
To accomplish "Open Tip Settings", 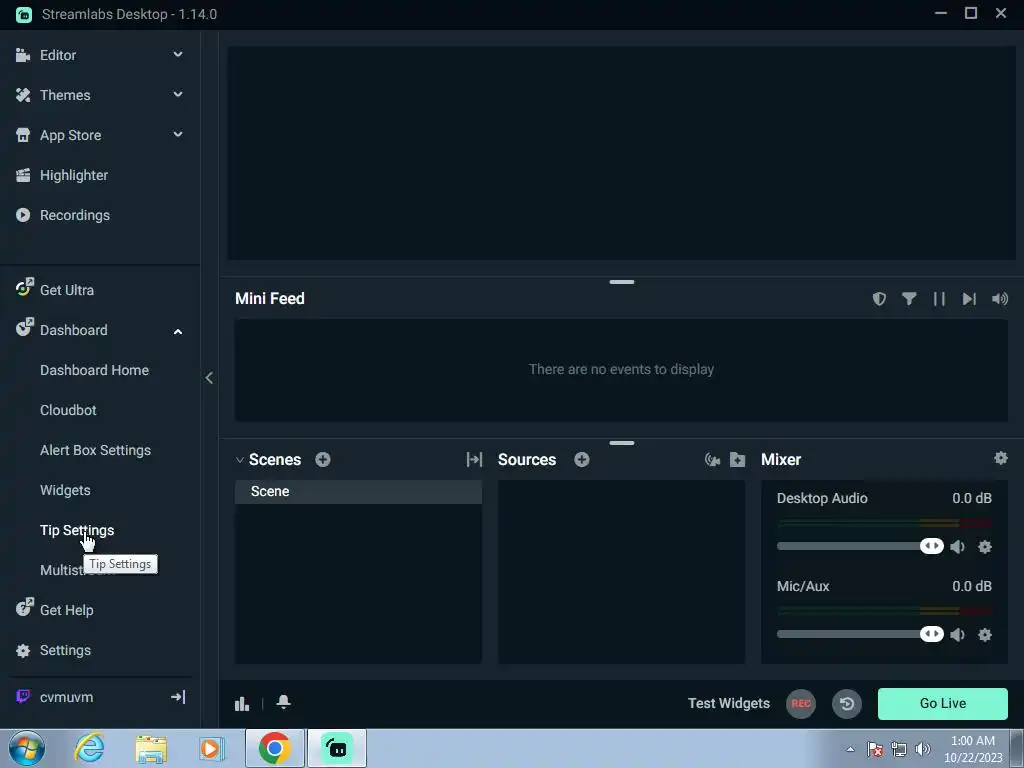I will pos(77,530).
